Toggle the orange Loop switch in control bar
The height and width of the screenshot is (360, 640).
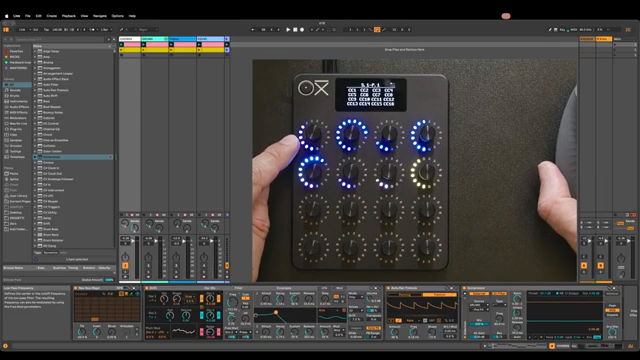(377, 29)
